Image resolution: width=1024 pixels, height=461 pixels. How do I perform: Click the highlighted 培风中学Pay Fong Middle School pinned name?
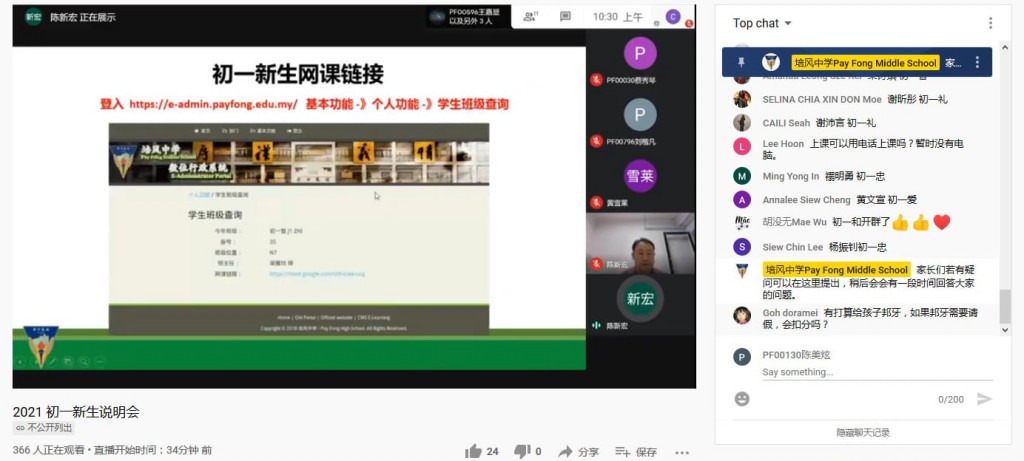(x=866, y=63)
